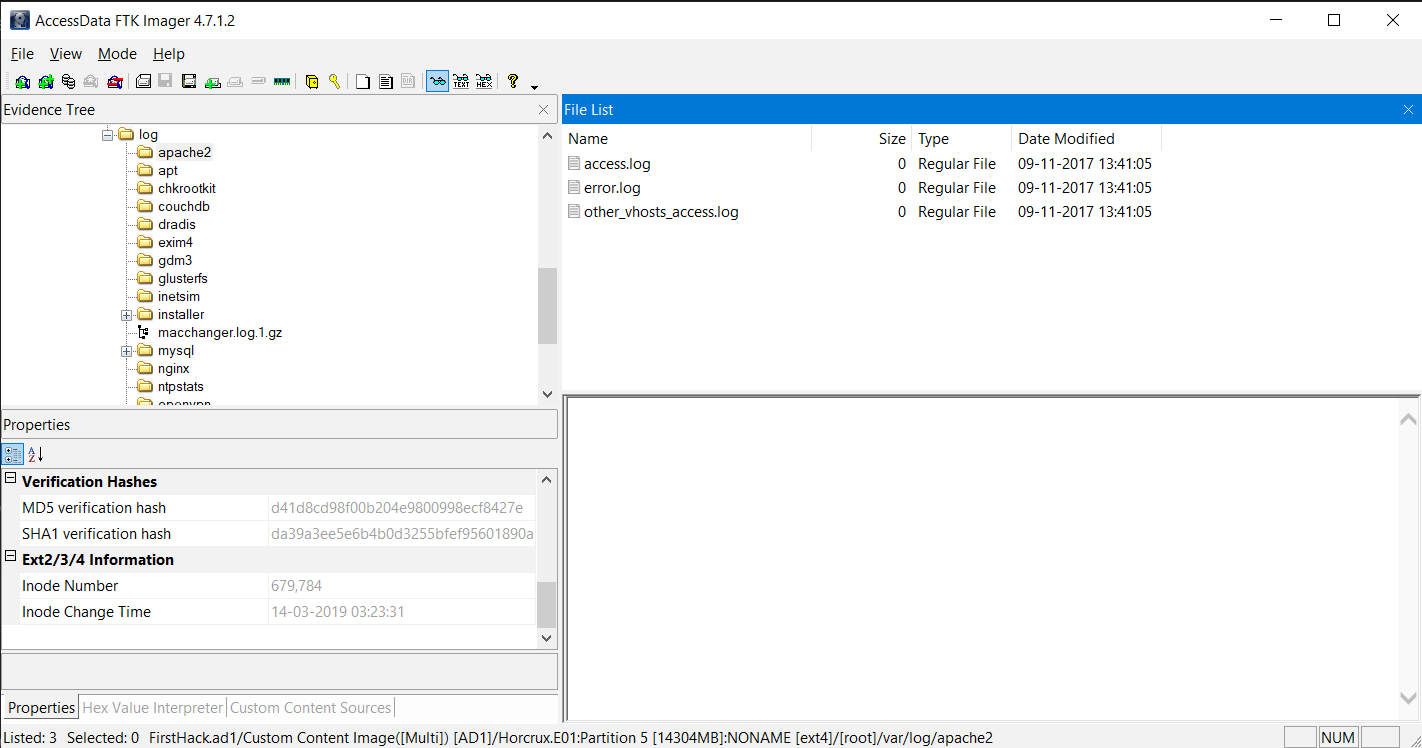The width and height of the screenshot is (1422, 748).
Task: Click the question mark help icon
Action: (x=513, y=82)
